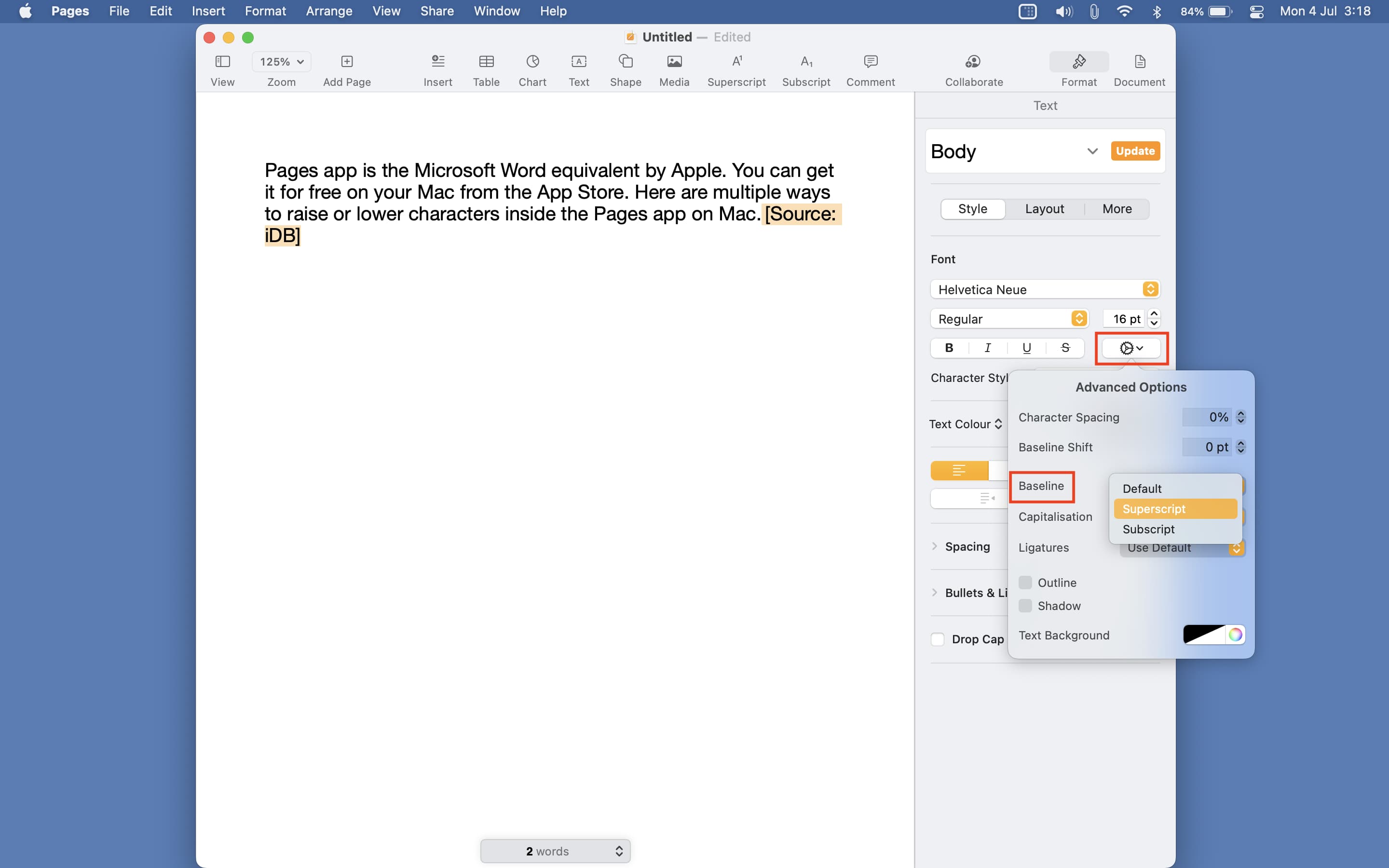
Task: Open the Helvetica Neue font dropdown
Action: point(1045,289)
